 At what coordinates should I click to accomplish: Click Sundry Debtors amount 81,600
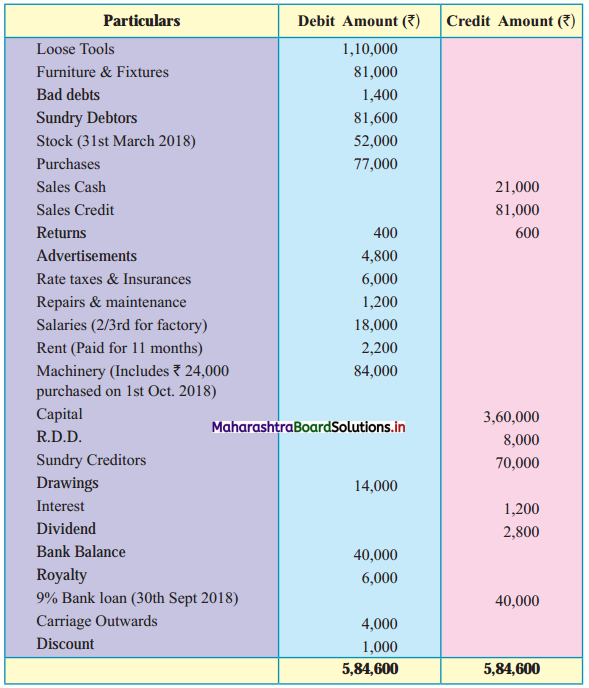[376, 118]
